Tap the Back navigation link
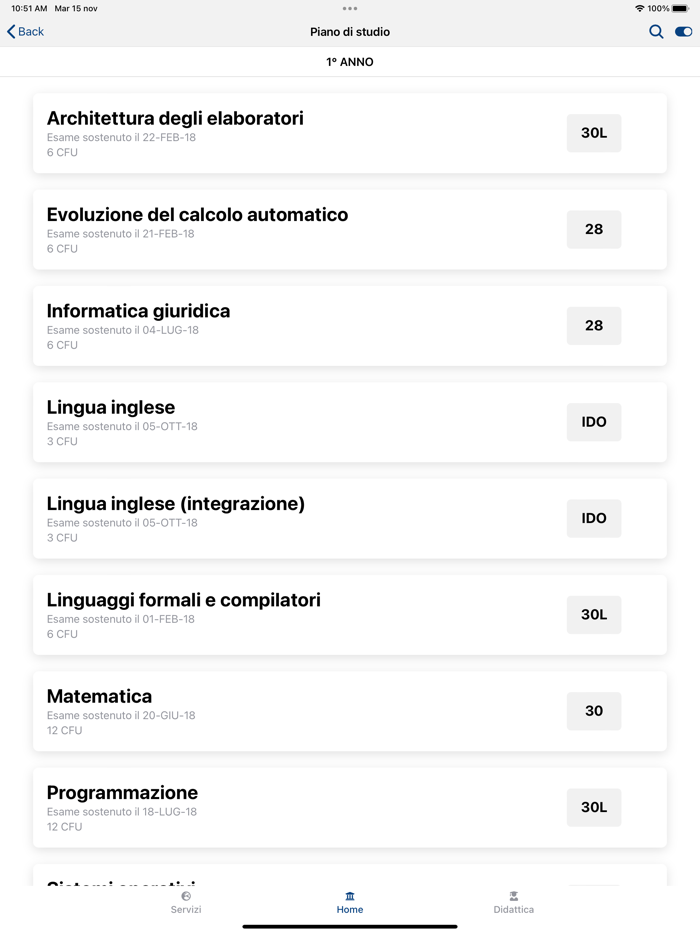This screenshot has height=934, width=700. 28,31
